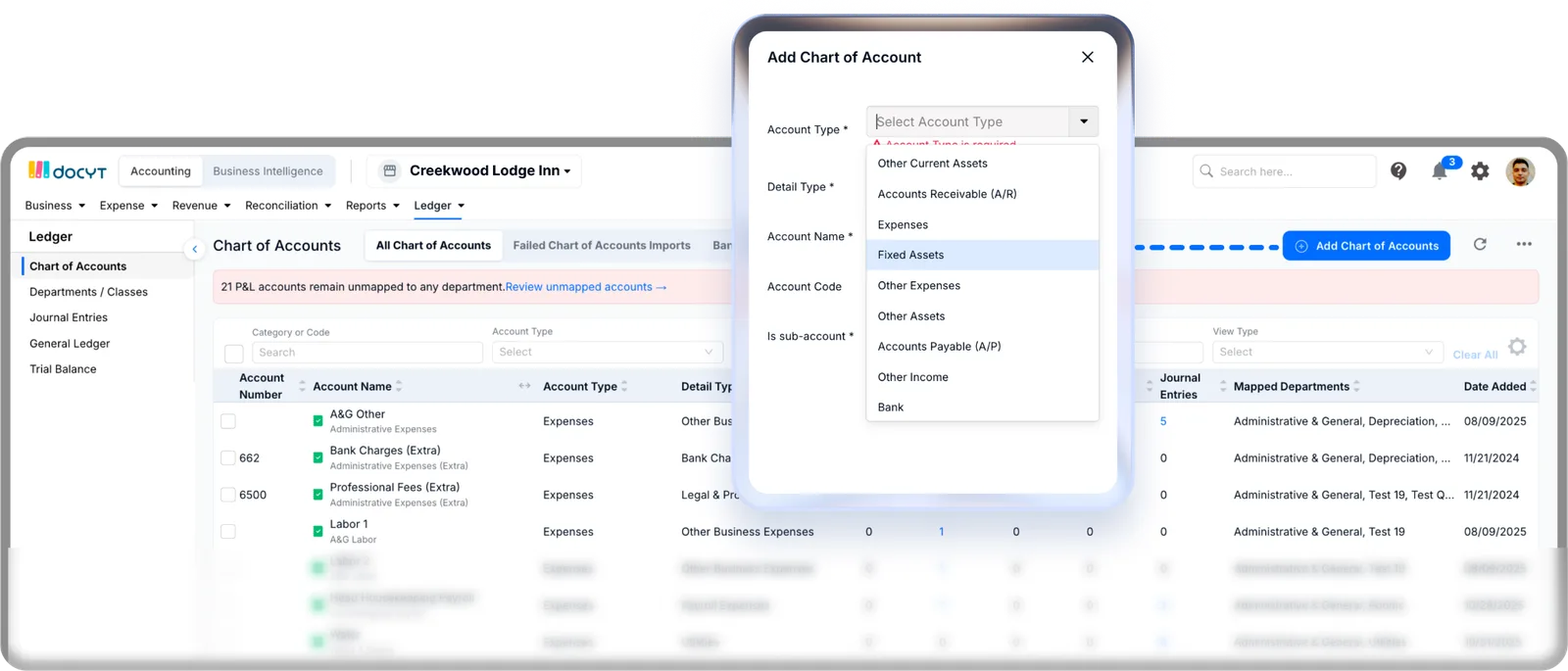This screenshot has height=671, width=1568.
Task: Click the column resize arrows icon after Account Name
Action: tap(524, 386)
